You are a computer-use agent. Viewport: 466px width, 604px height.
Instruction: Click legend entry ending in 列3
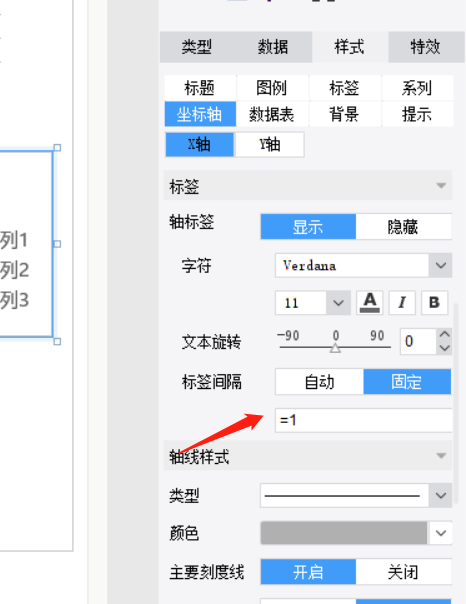point(14,300)
